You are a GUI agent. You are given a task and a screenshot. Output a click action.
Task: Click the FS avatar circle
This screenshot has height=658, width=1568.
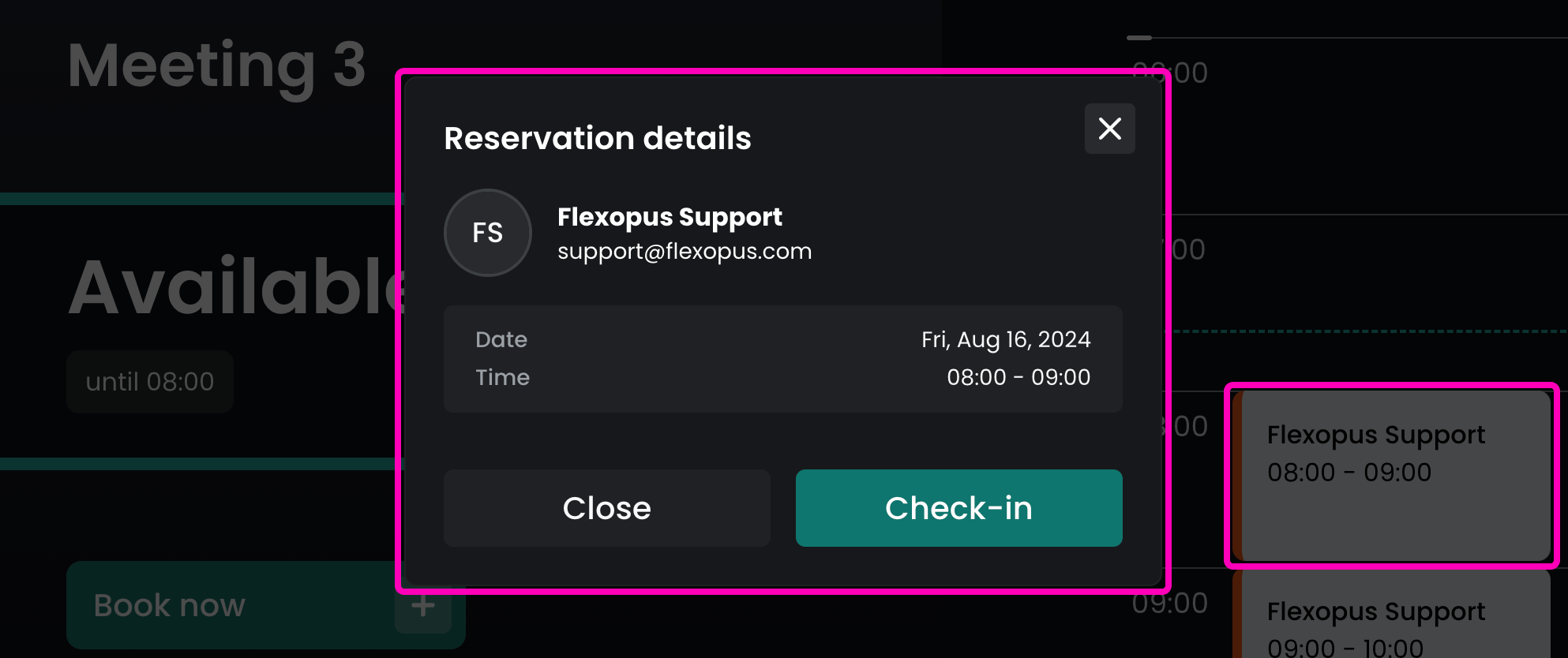[488, 233]
